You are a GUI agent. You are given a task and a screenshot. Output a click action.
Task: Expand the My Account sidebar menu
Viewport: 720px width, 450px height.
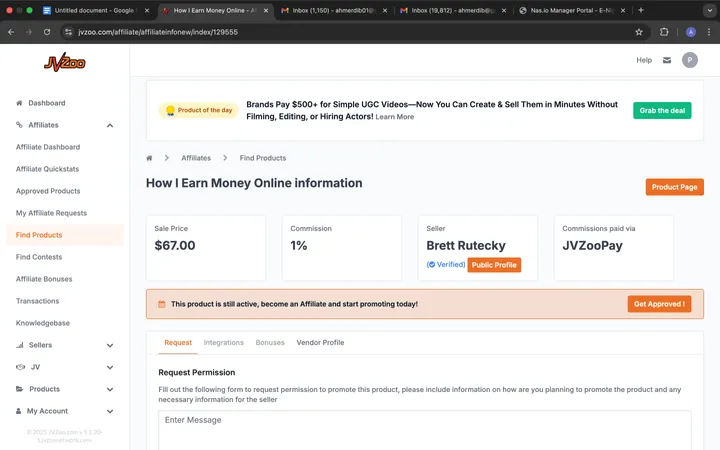click(x=109, y=411)
